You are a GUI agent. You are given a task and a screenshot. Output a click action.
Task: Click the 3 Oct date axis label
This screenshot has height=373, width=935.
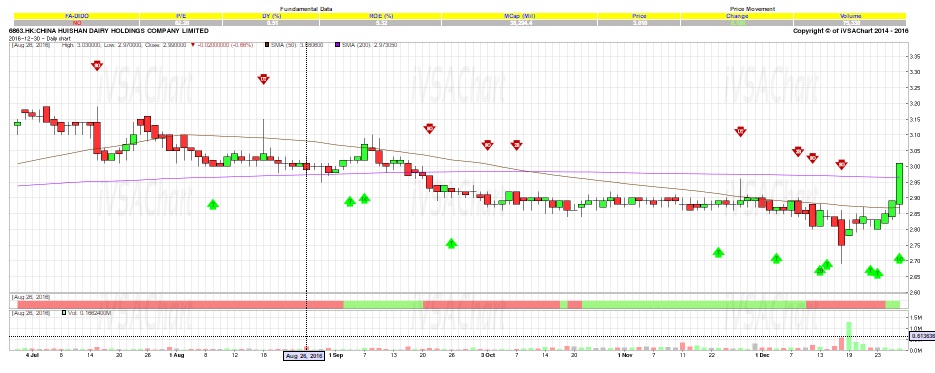(x=488, y=356)
